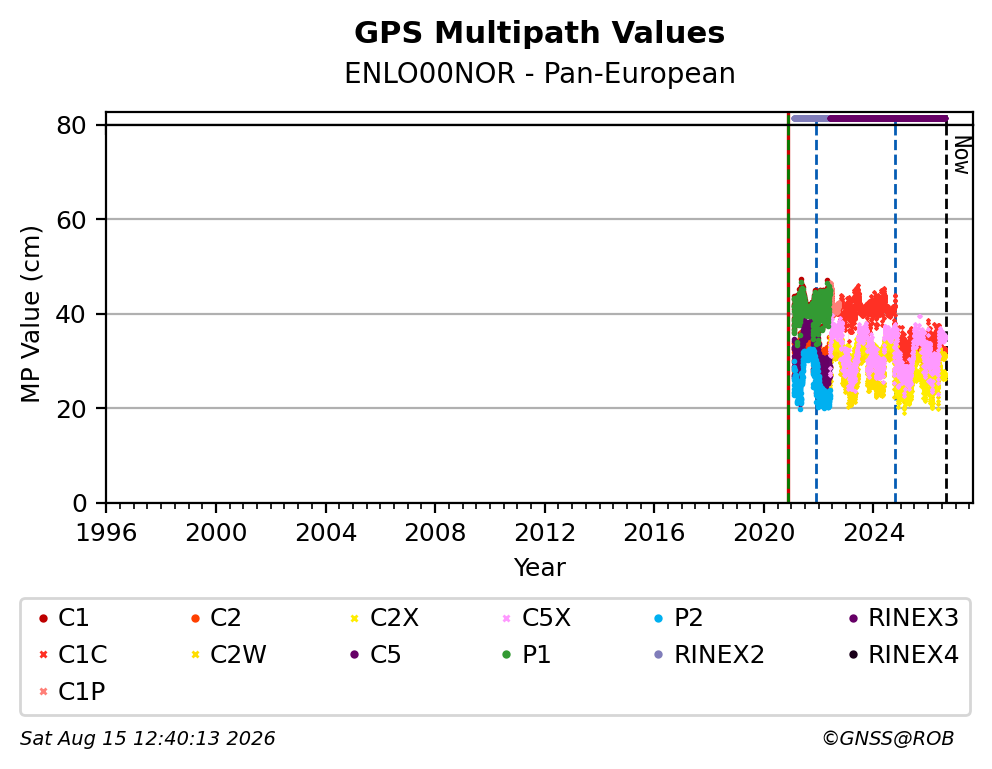The image size is (992, 769).
Task: Click the C1 dark red legend marker
Action: click(43, 618)
